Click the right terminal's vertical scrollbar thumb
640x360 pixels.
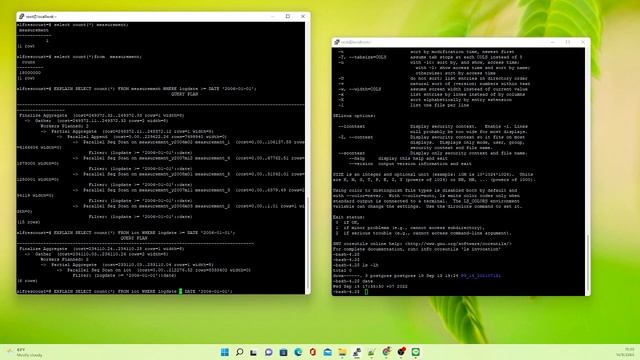point(588,262)
